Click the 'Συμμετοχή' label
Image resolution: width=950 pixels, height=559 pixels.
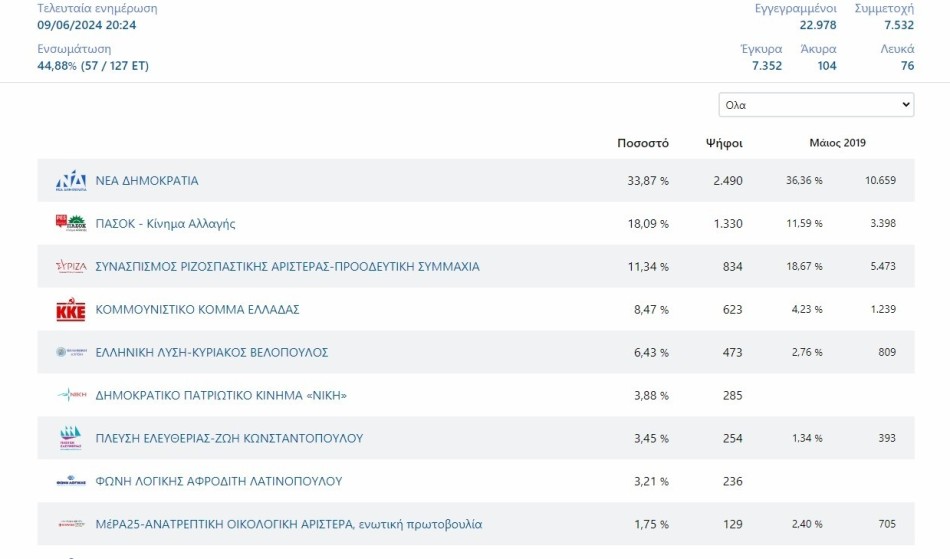pyautogui.click(x=884, y=8)
